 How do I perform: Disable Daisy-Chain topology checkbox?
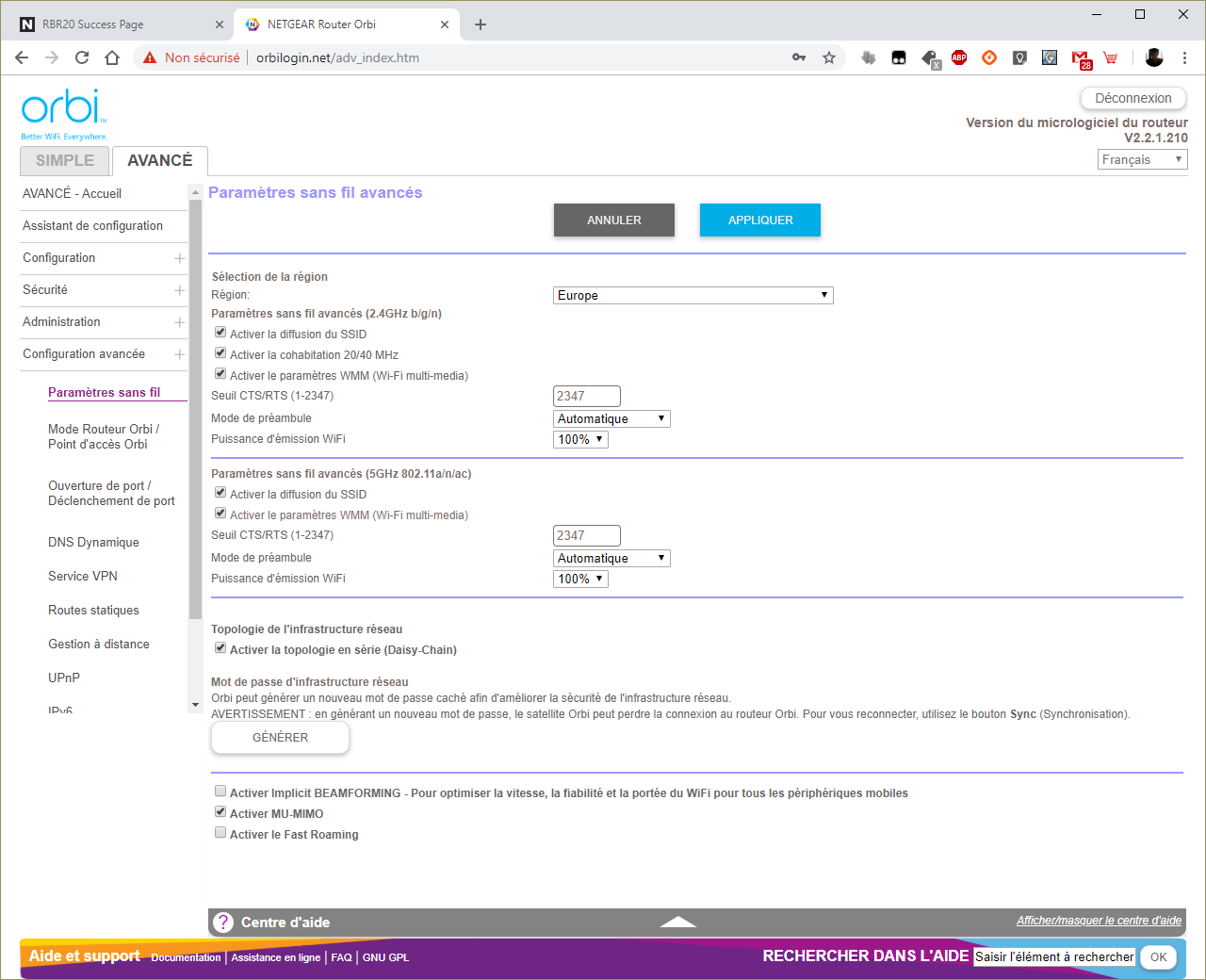pos(220,647)
